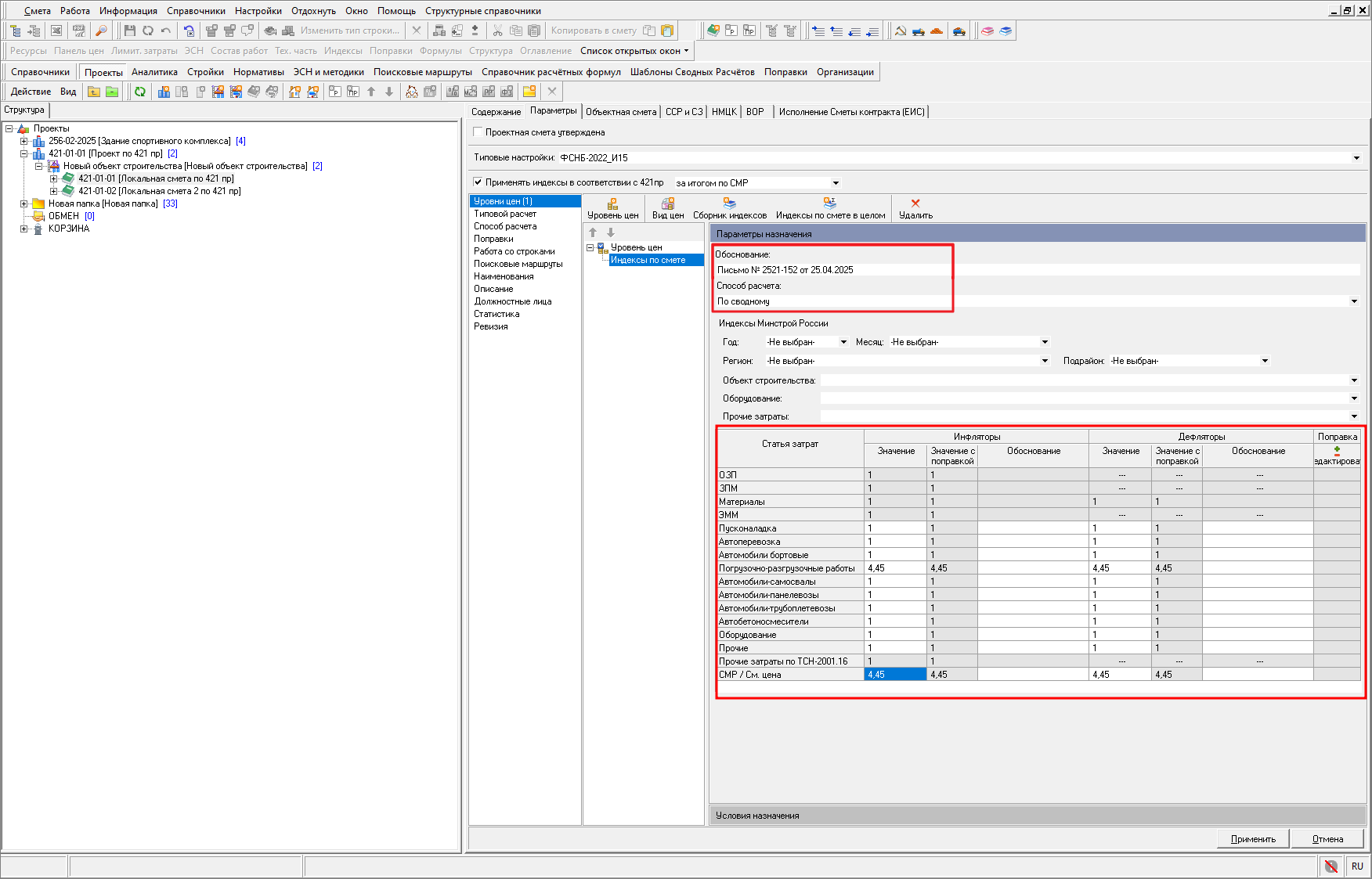Uncheck Применять индексы в соответствии с 421пр

point(478,182)
